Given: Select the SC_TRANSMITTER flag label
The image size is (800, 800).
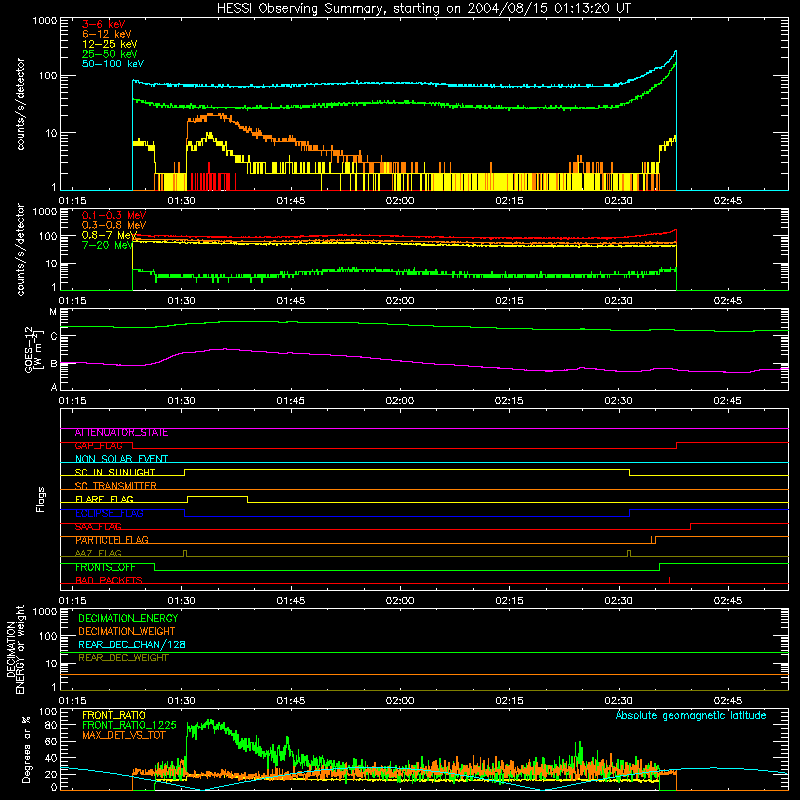Looking at the screenshot, I should [x=116, y=486].
